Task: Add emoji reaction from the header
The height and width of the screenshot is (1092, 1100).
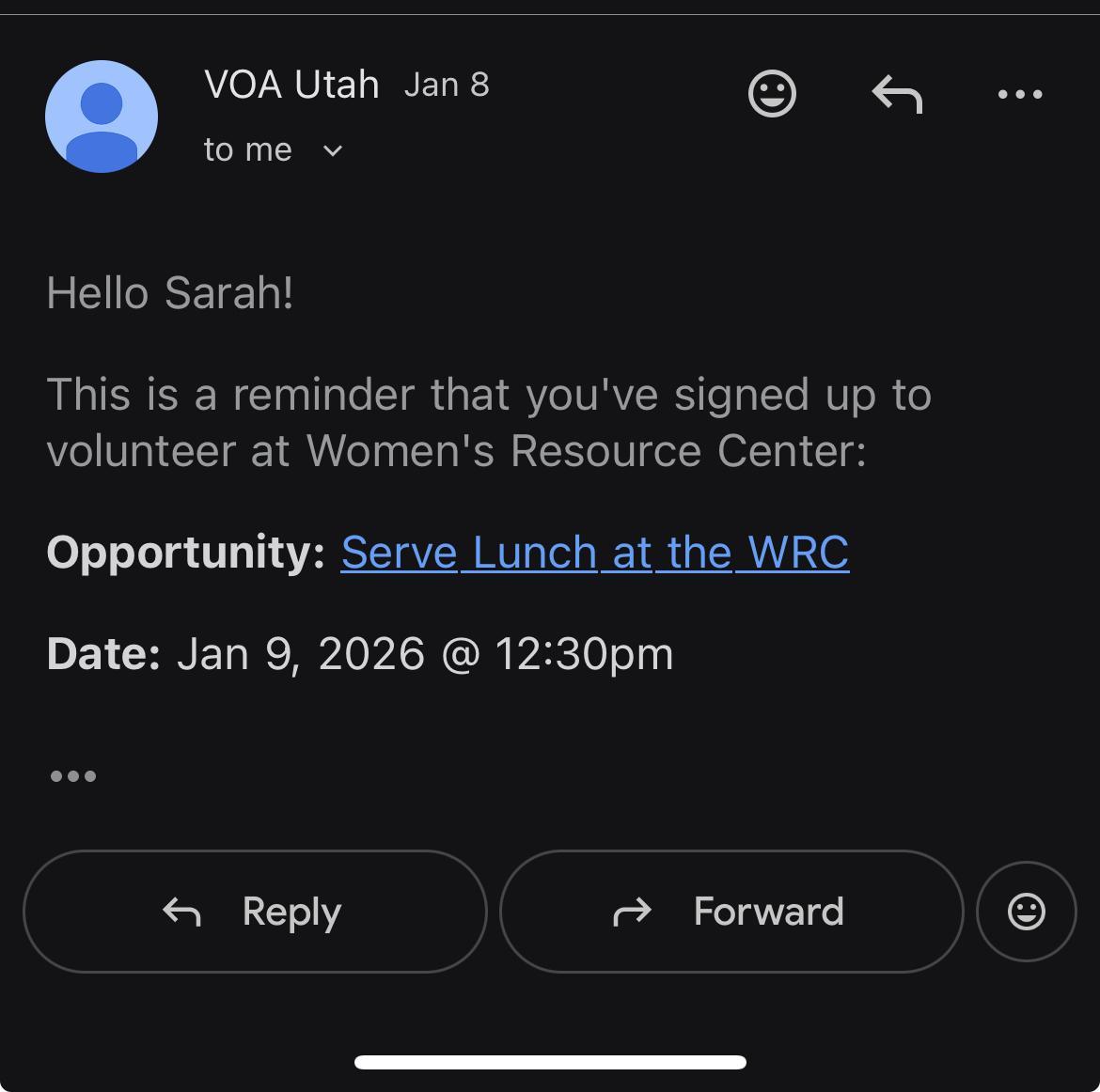Action: point(772,94)
